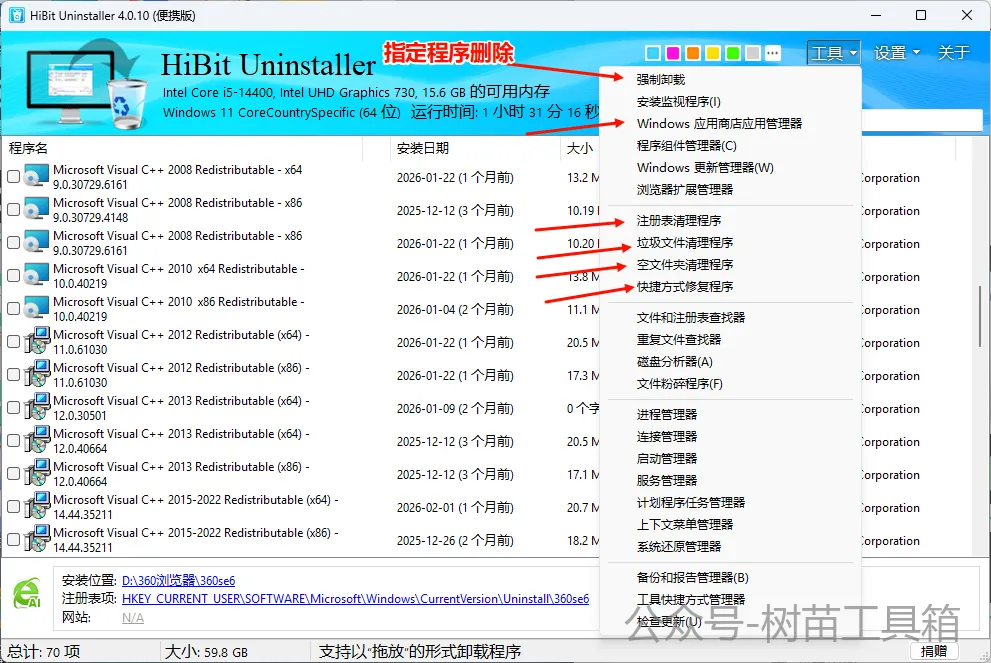991x663 pixels.
Task: Click the program list vertical scrollbar
Action: pos(980,316)
